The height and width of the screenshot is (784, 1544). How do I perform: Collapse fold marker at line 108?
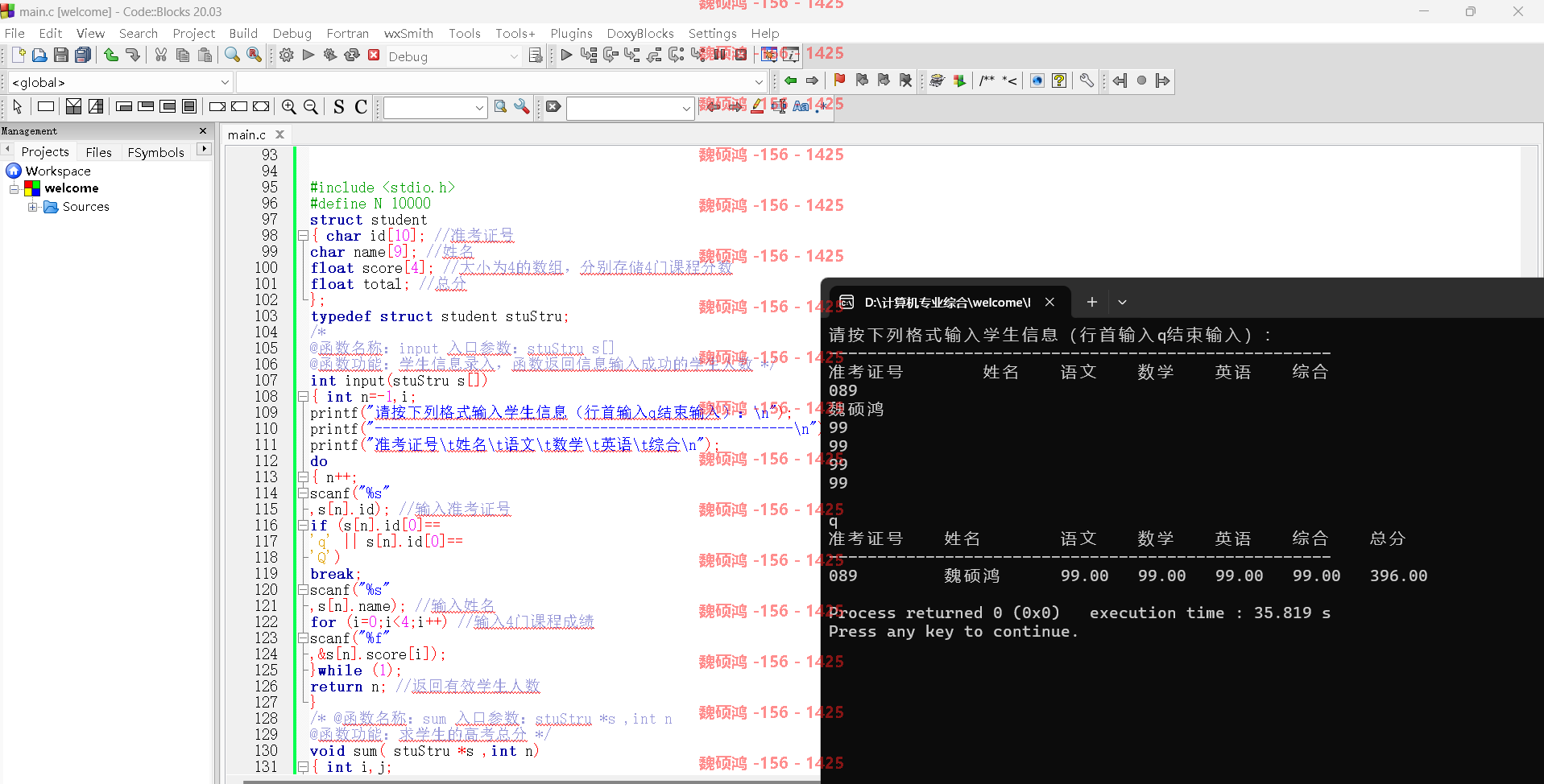coord(303,397)
